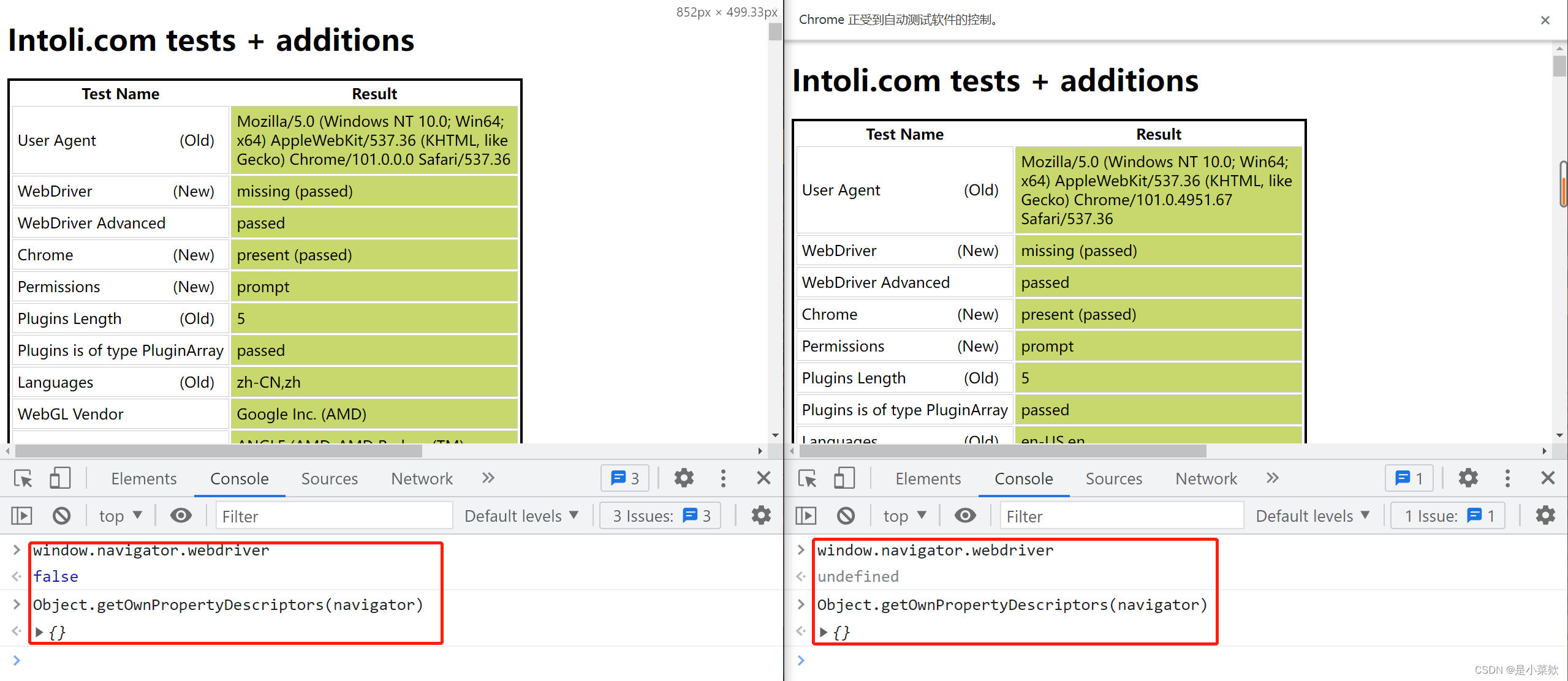
Task: Open left DevTools settings gear
Action: [684, 478]
